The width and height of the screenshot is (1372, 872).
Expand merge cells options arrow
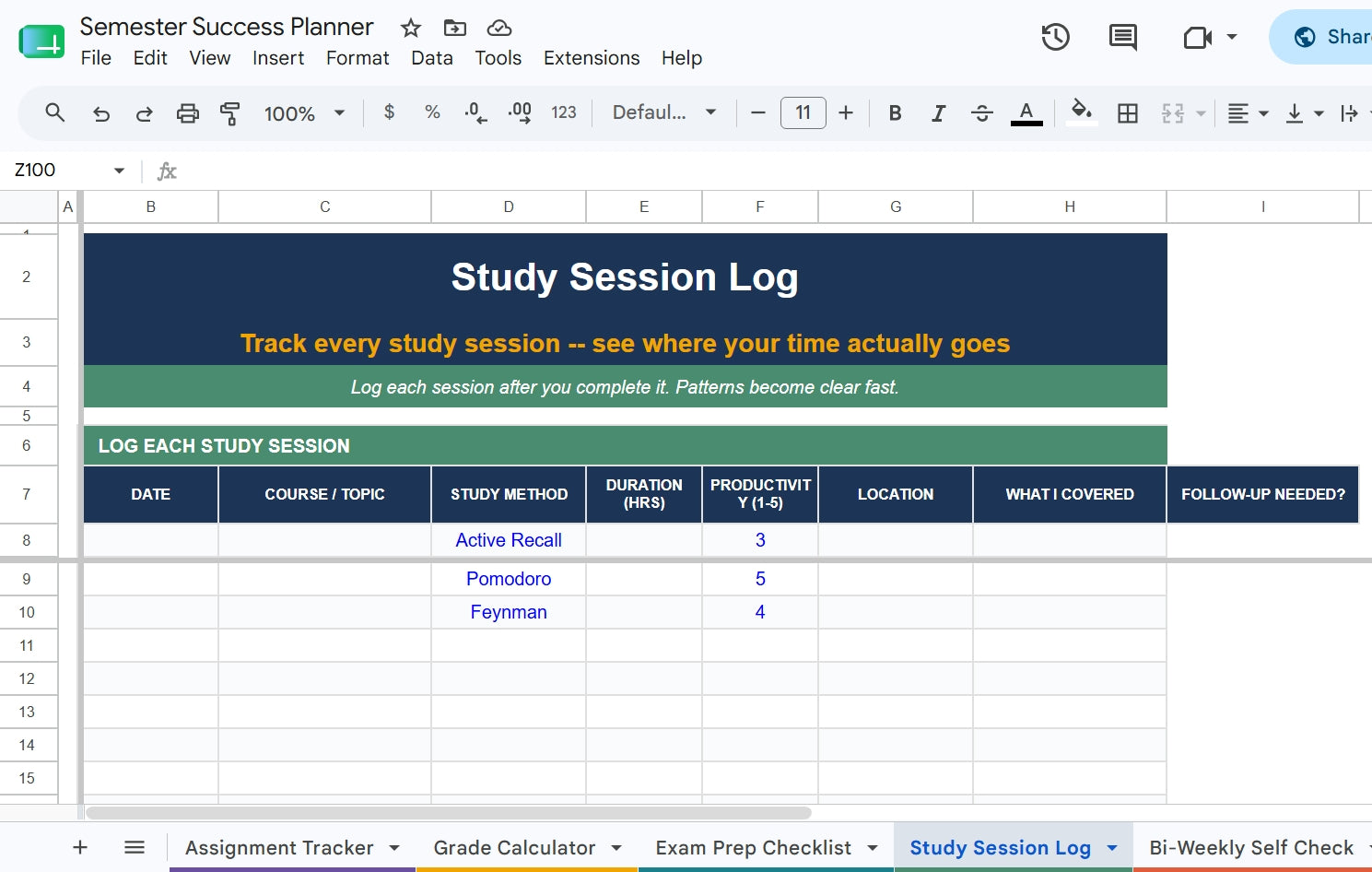pos(1201,113)
